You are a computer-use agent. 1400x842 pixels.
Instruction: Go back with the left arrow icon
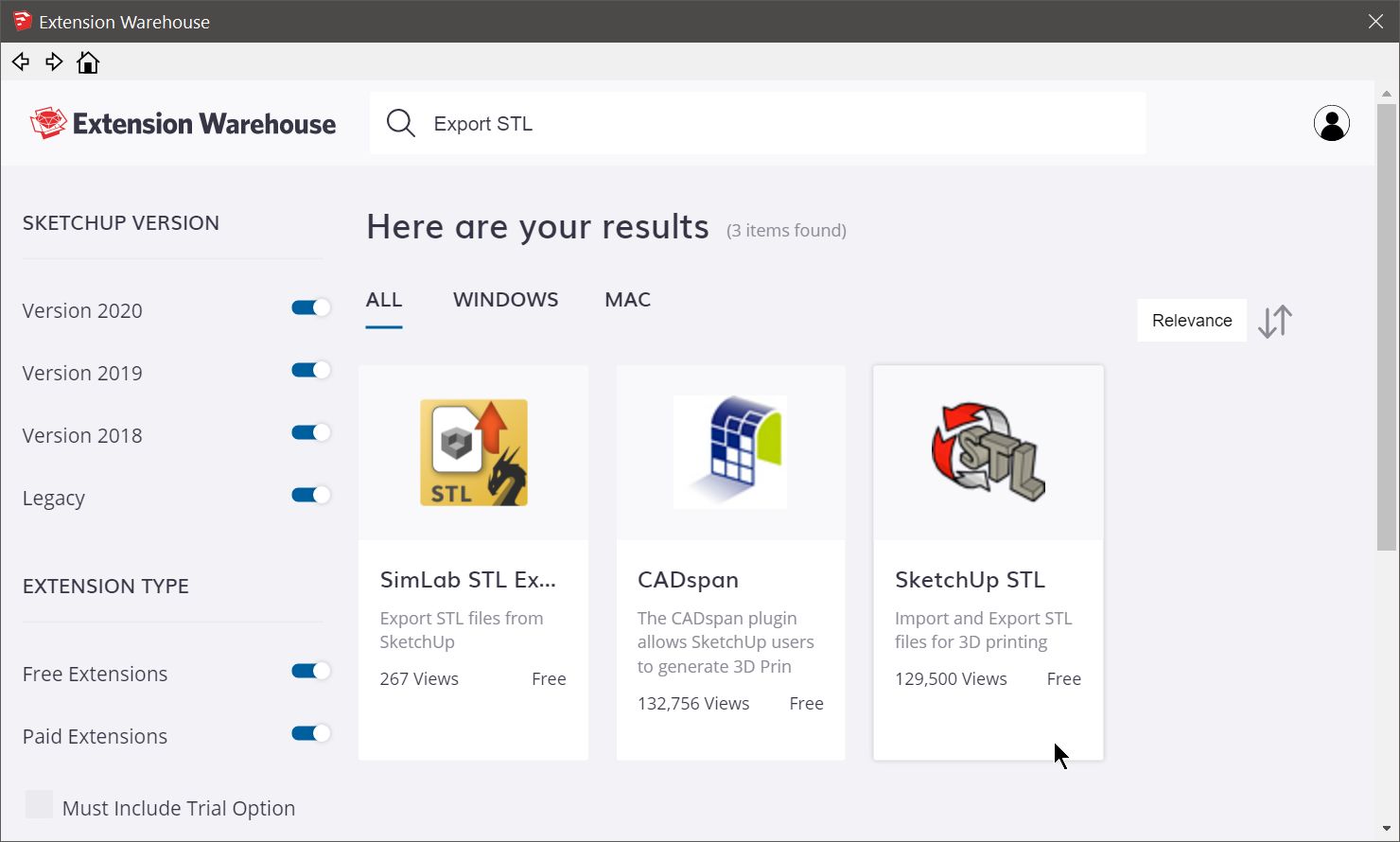click(x=21, y=62)
